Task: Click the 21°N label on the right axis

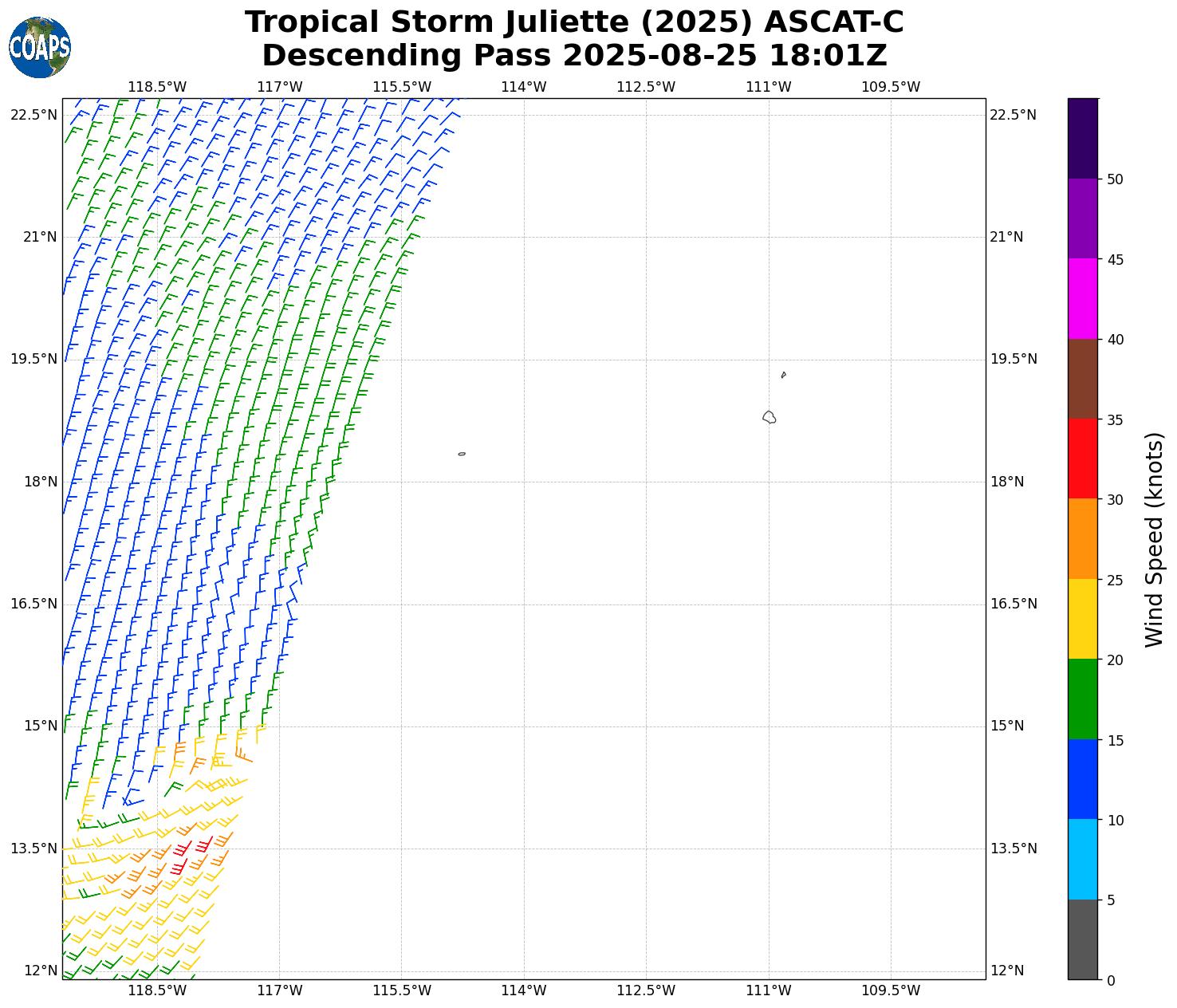Action: point(1006,237)
